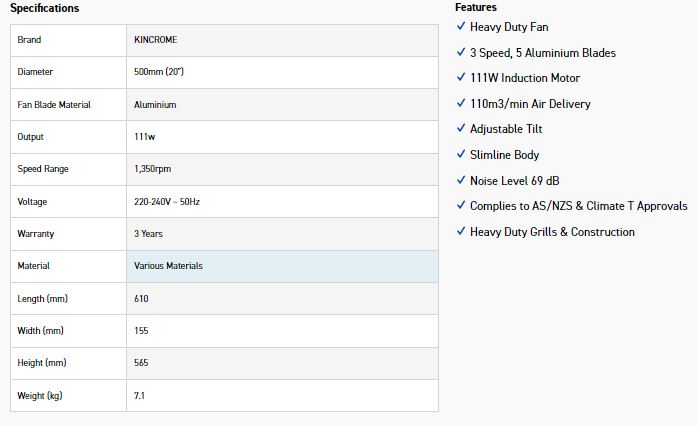Screen dimensions: 698x426
Task: Click the checkmark before 110m3/min Air Delivery
Action: (460, 104)
